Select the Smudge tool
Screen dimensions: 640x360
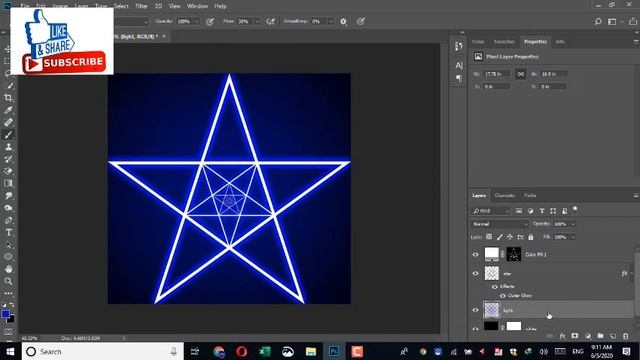pos(8,196)
